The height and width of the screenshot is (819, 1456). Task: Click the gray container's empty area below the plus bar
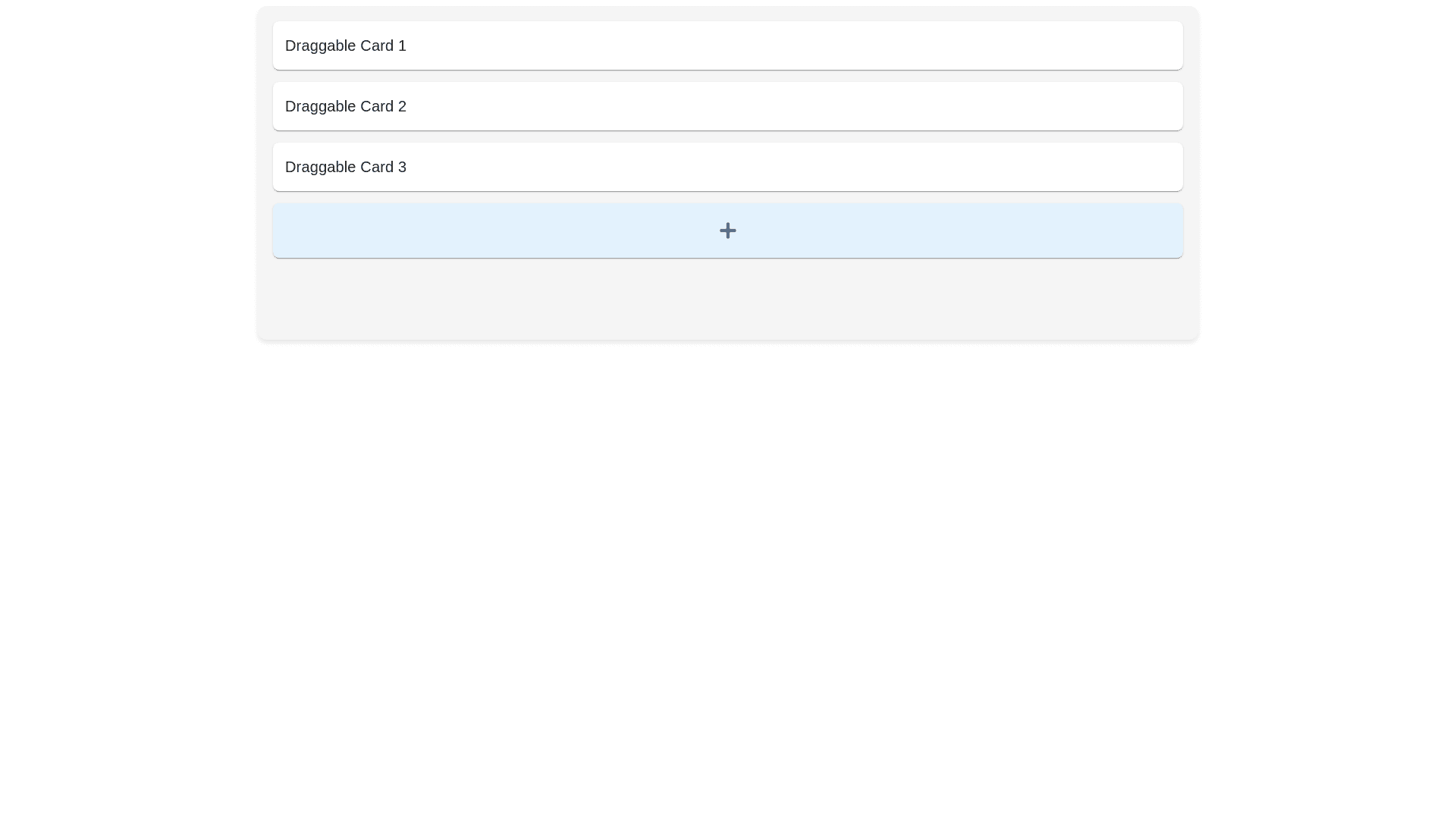tap(728, 300)
